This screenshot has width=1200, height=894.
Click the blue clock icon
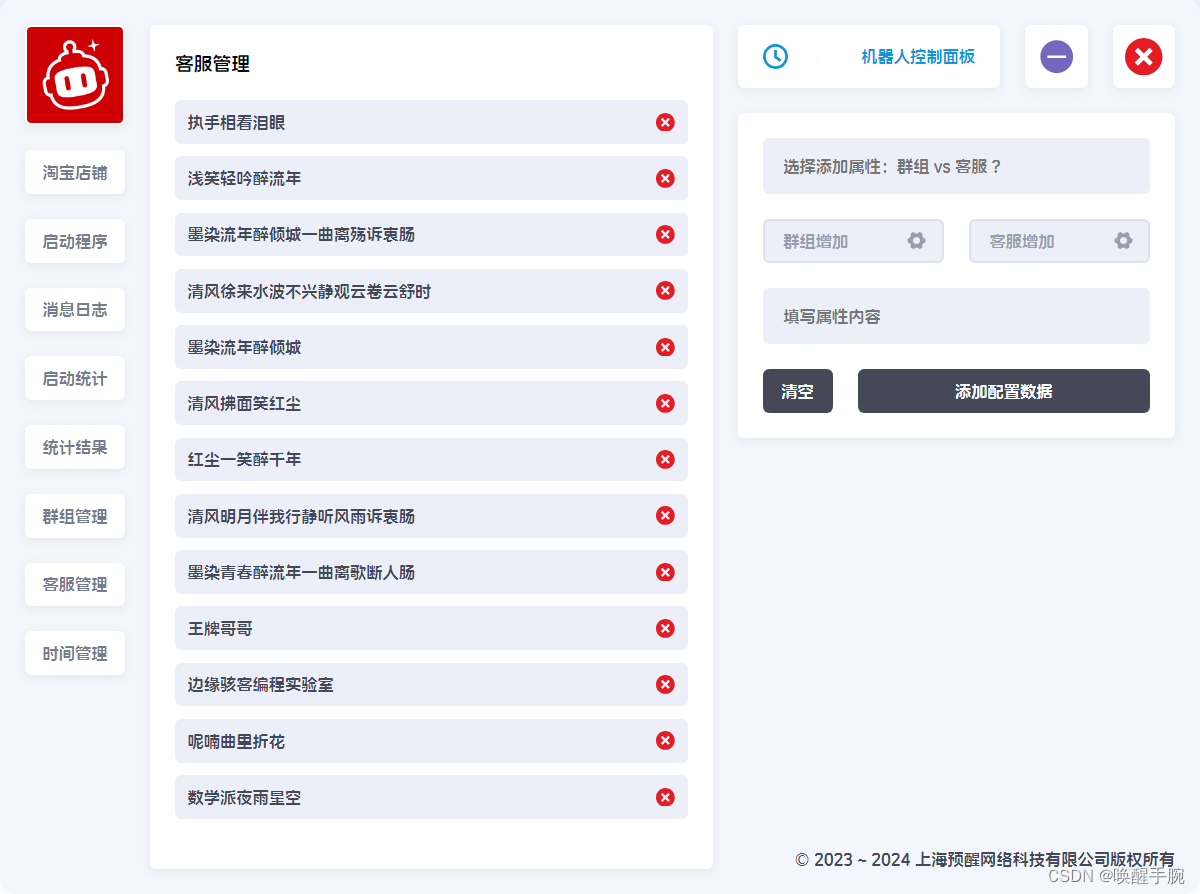coord(775,57)
